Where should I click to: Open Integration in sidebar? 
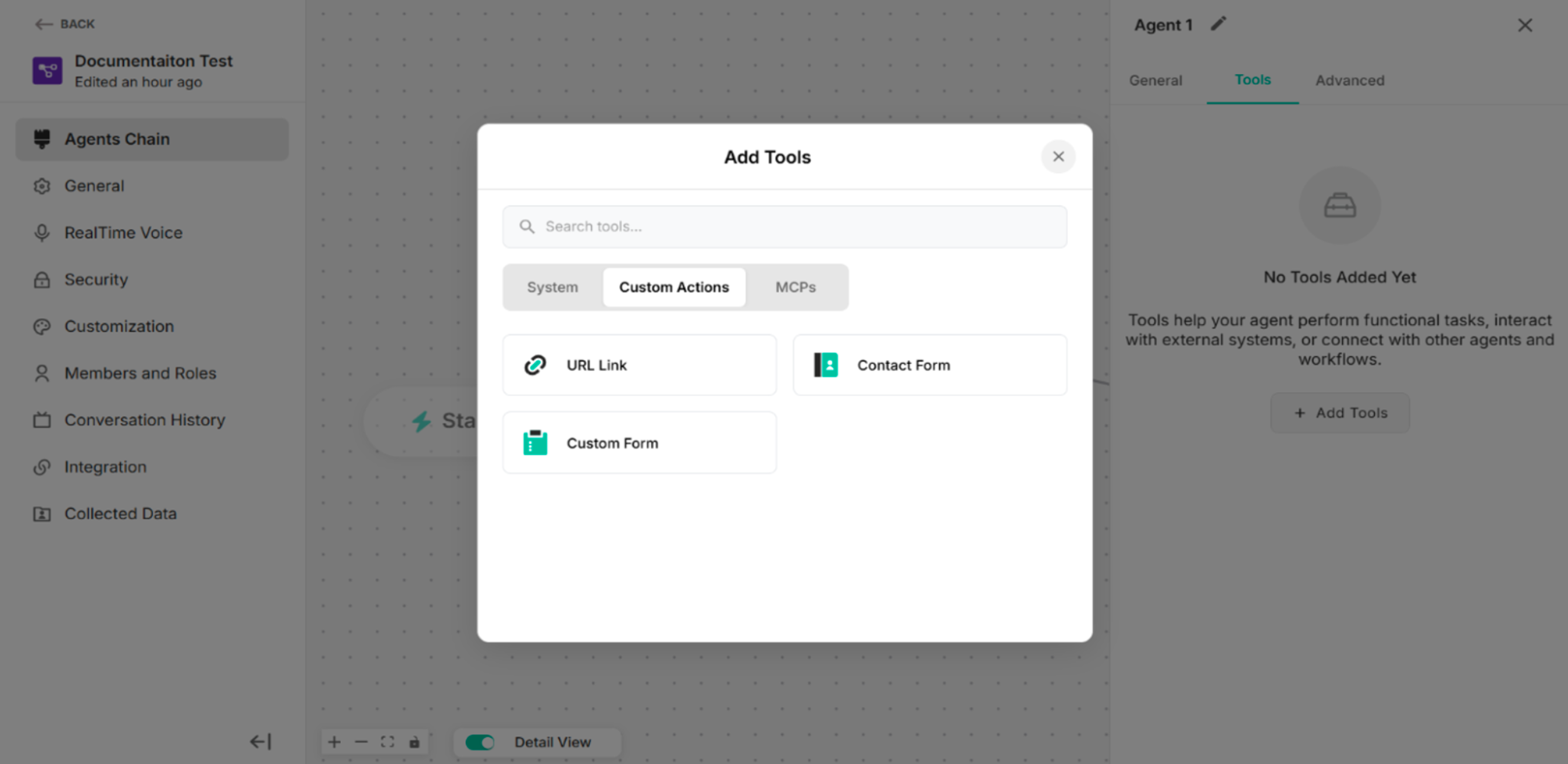pyautogui.click(x=151, y=467)
